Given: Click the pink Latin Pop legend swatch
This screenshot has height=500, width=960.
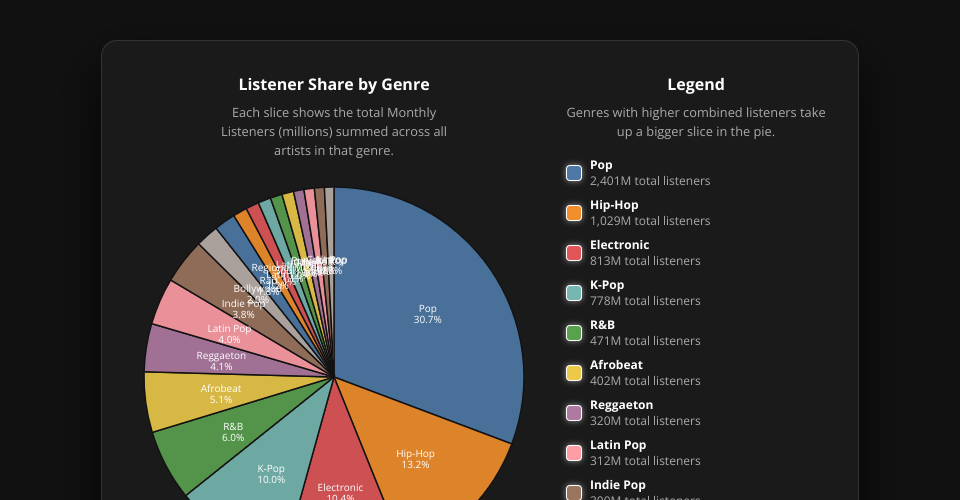Looking at the screenshot, I should point(574,453).
